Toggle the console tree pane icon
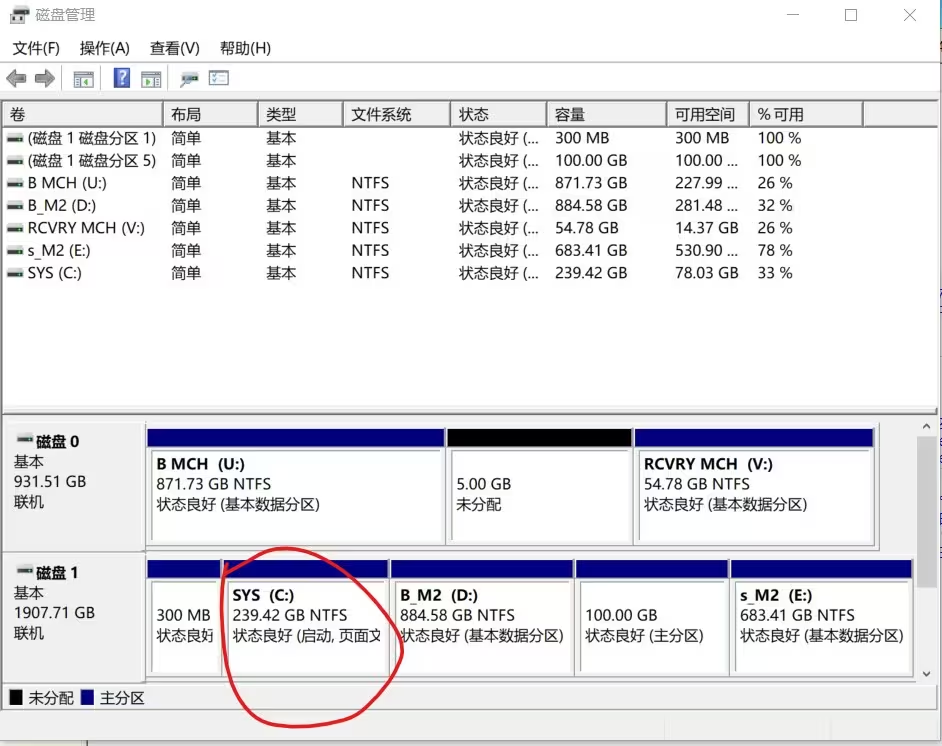Screen dimensions: 942x746 (83, 78)
